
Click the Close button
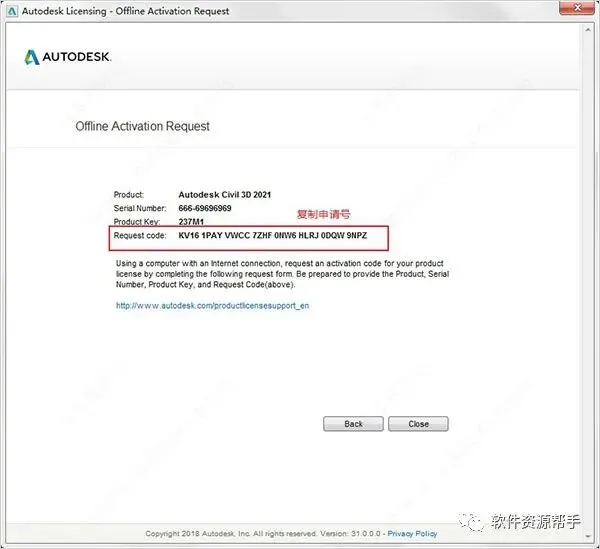click(418, 424)
